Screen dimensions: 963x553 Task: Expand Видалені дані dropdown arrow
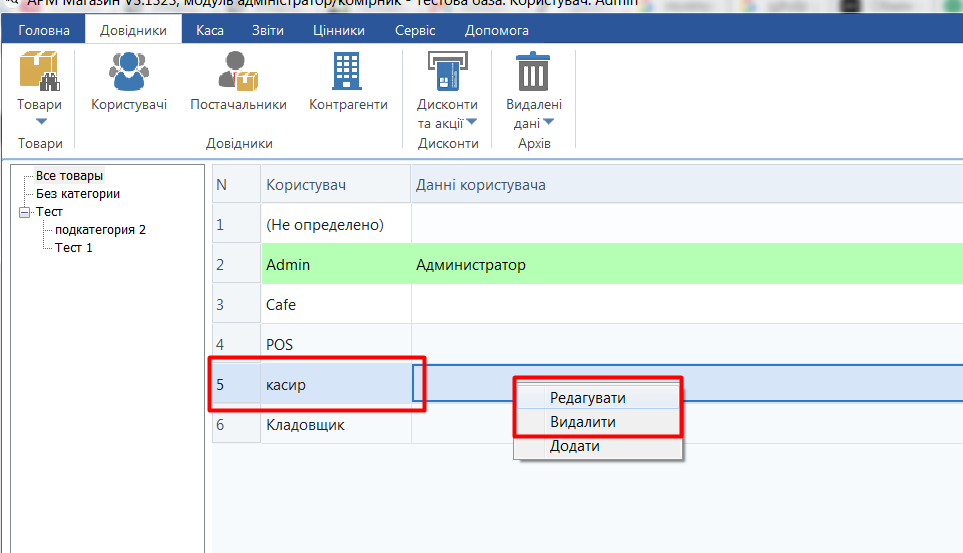(x=548, y=122)
